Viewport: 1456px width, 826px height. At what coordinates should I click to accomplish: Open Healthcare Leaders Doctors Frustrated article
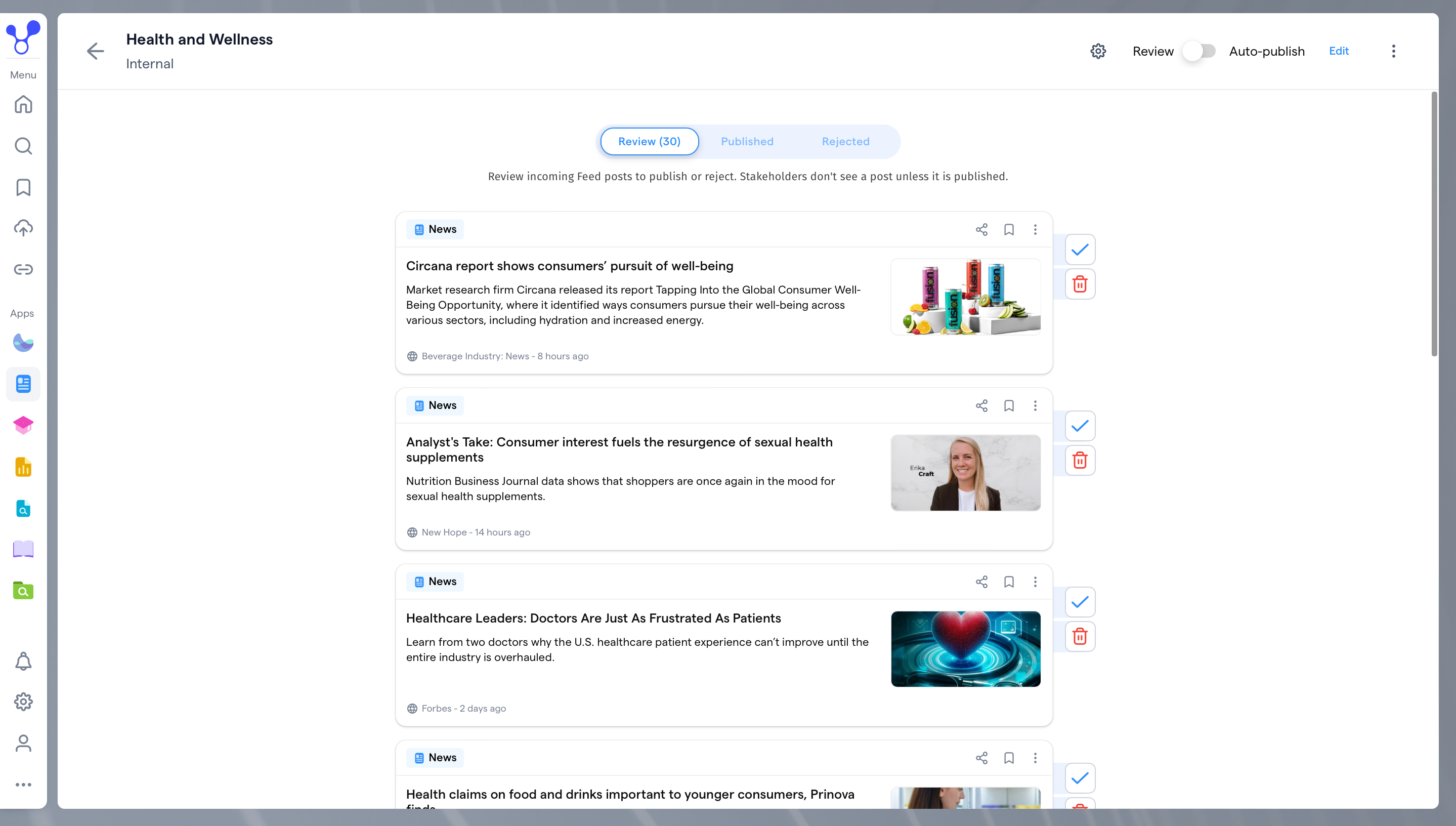pos(593,618)
